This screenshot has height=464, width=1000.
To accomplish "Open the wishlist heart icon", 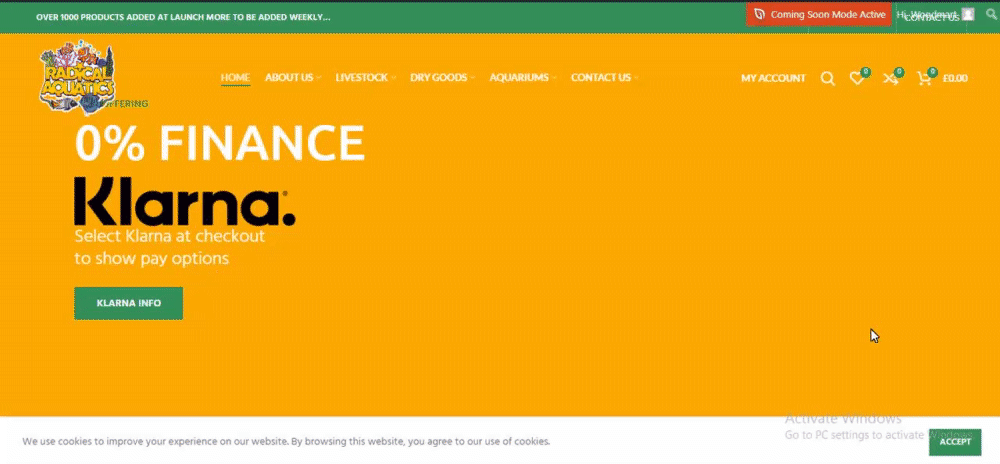I will point(857,78).
